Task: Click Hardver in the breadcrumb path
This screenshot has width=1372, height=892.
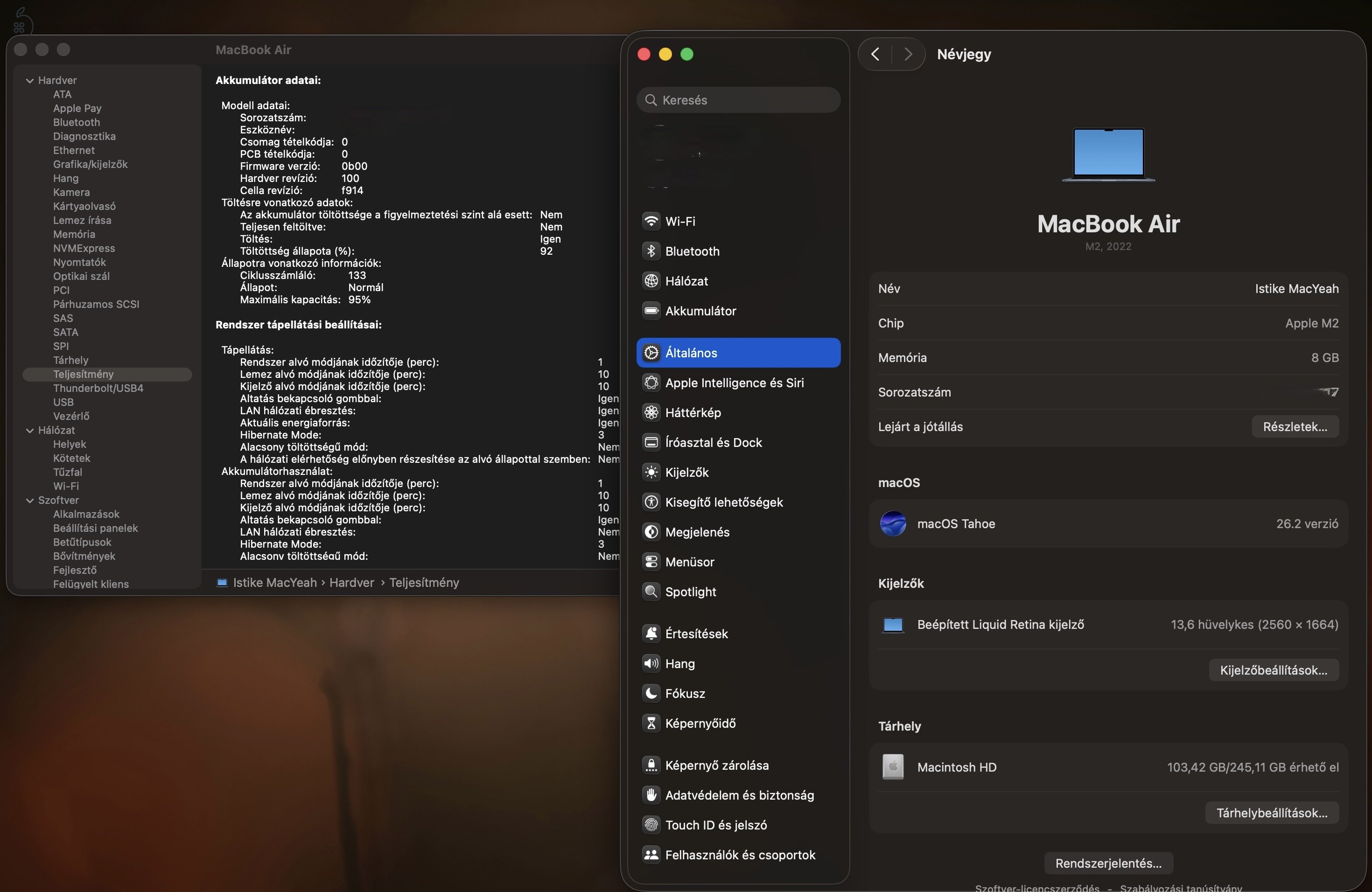Action: pyautogui.click(x=353, y=583)
